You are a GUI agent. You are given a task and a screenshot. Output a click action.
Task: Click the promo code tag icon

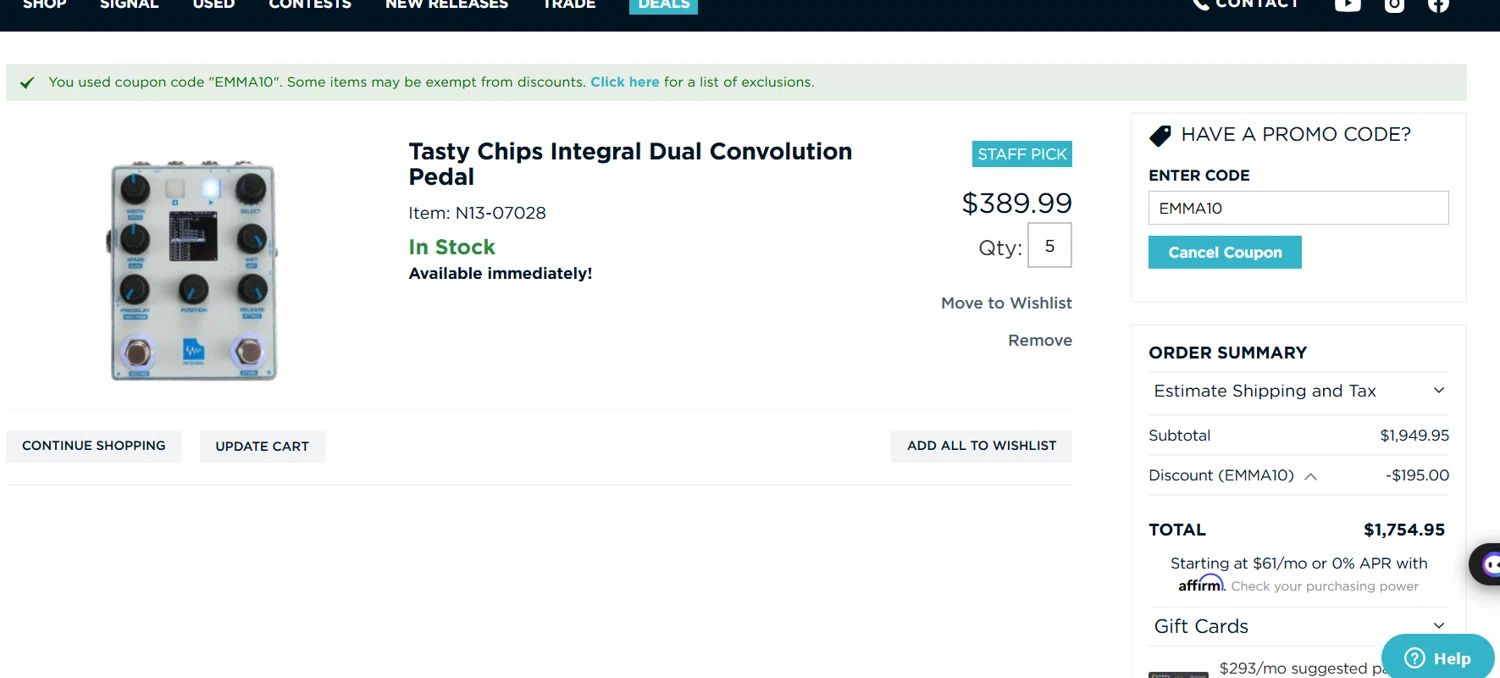coord(1160,135)
